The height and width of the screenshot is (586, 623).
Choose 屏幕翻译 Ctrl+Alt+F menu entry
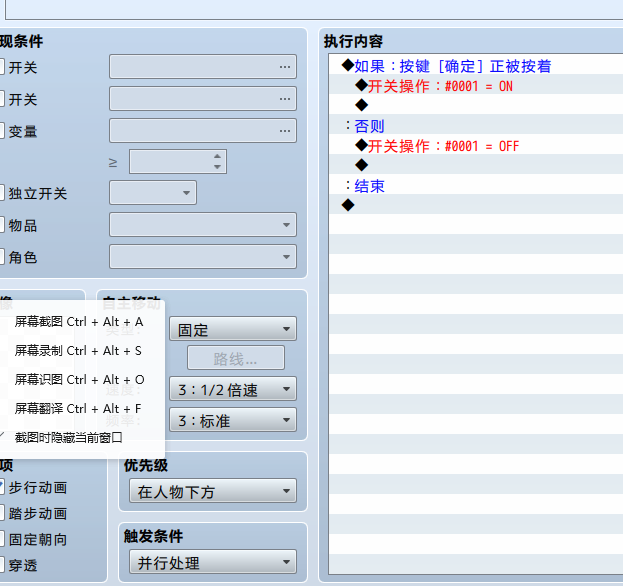tap(79, 408)
